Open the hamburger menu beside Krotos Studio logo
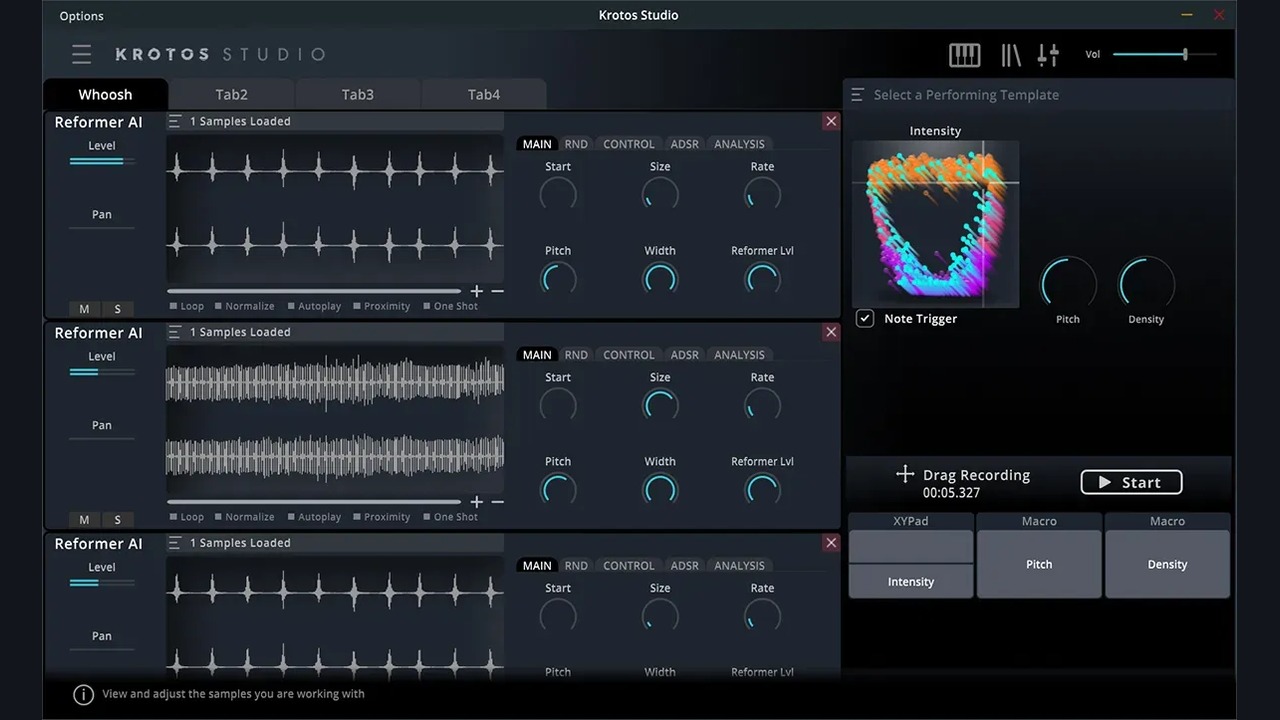This screenshot has height=720, width=1280. 82,54
